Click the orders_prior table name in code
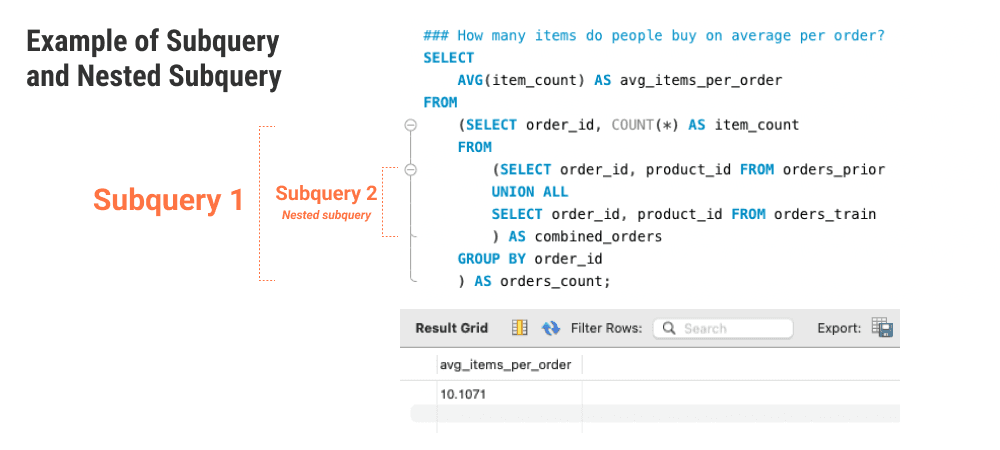The image size is (1000, 450). [x=834, y=170]
